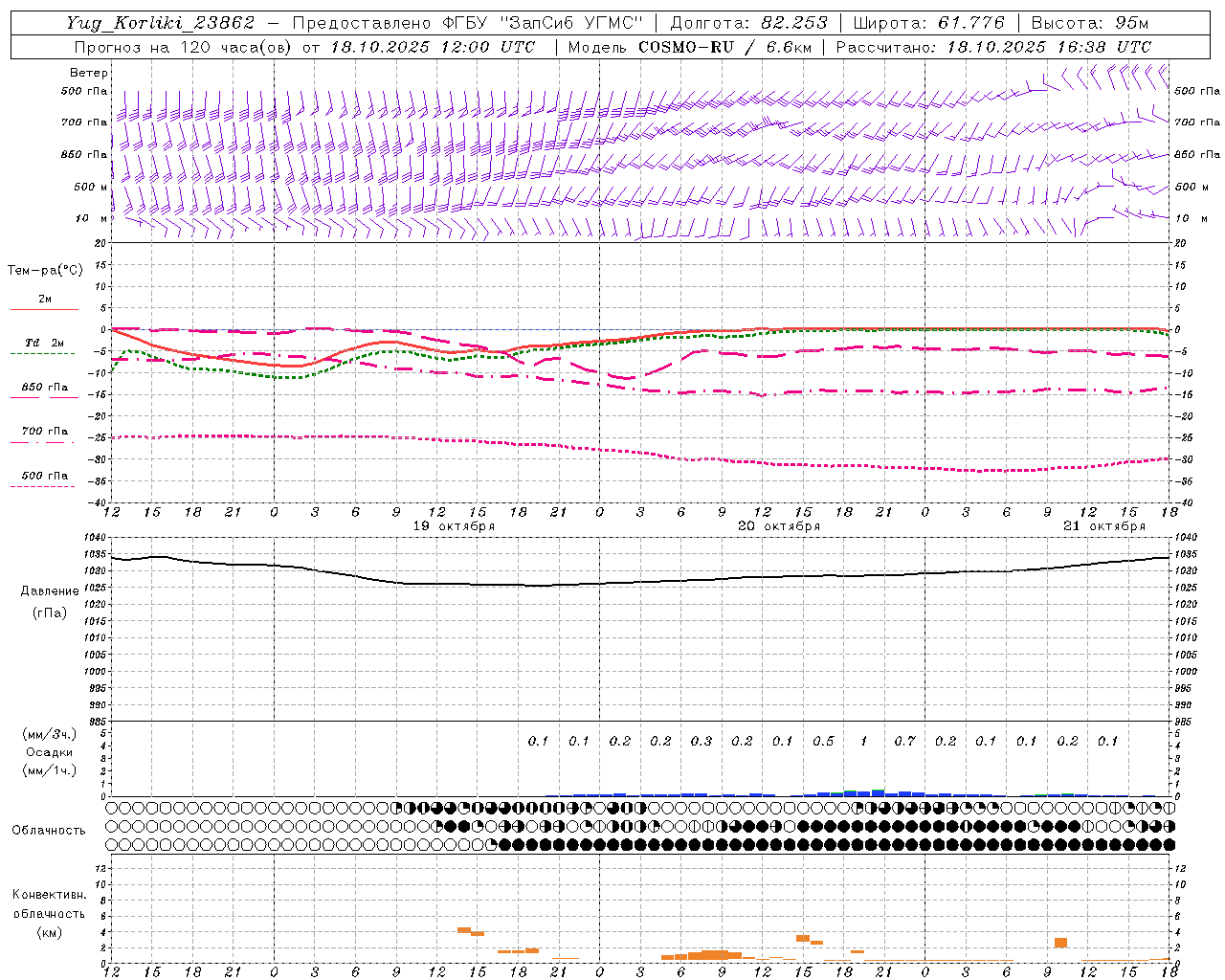Click the right-side '500 м' wind label
Image resolution: width=1225 pixels, height=980 pixels.
click(x=1192, y=187)
